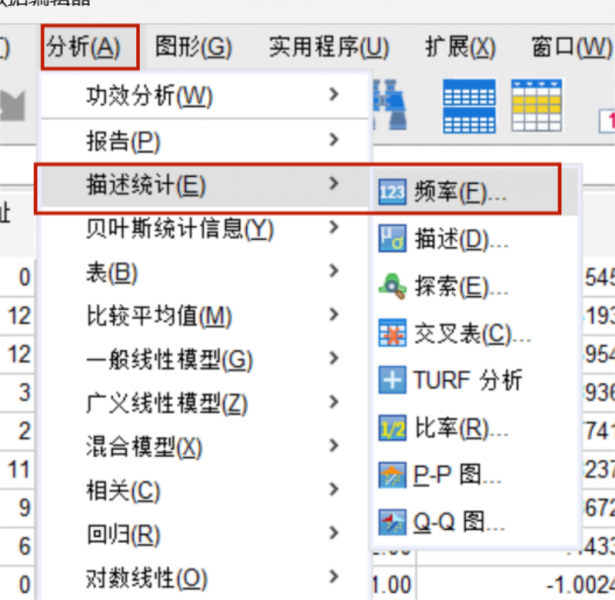Viewport: 615px width, 600px height.
Task: Select 回归(R) menu entry
Action: (x=205, y=534)
